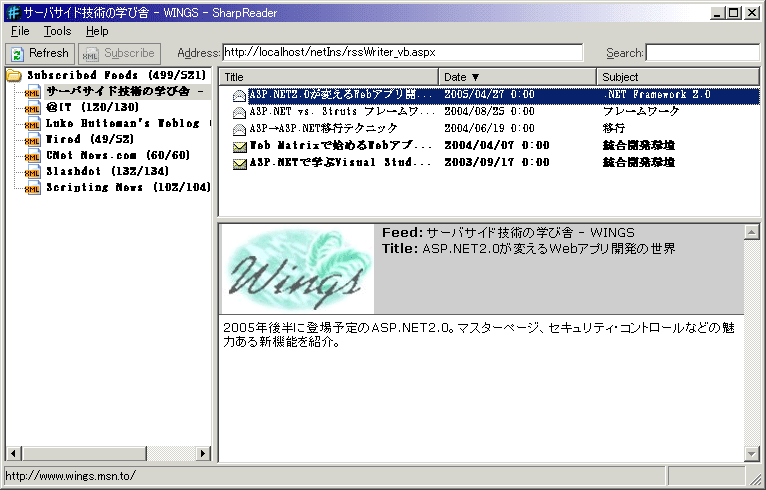Close the SharpReader window

751,13
